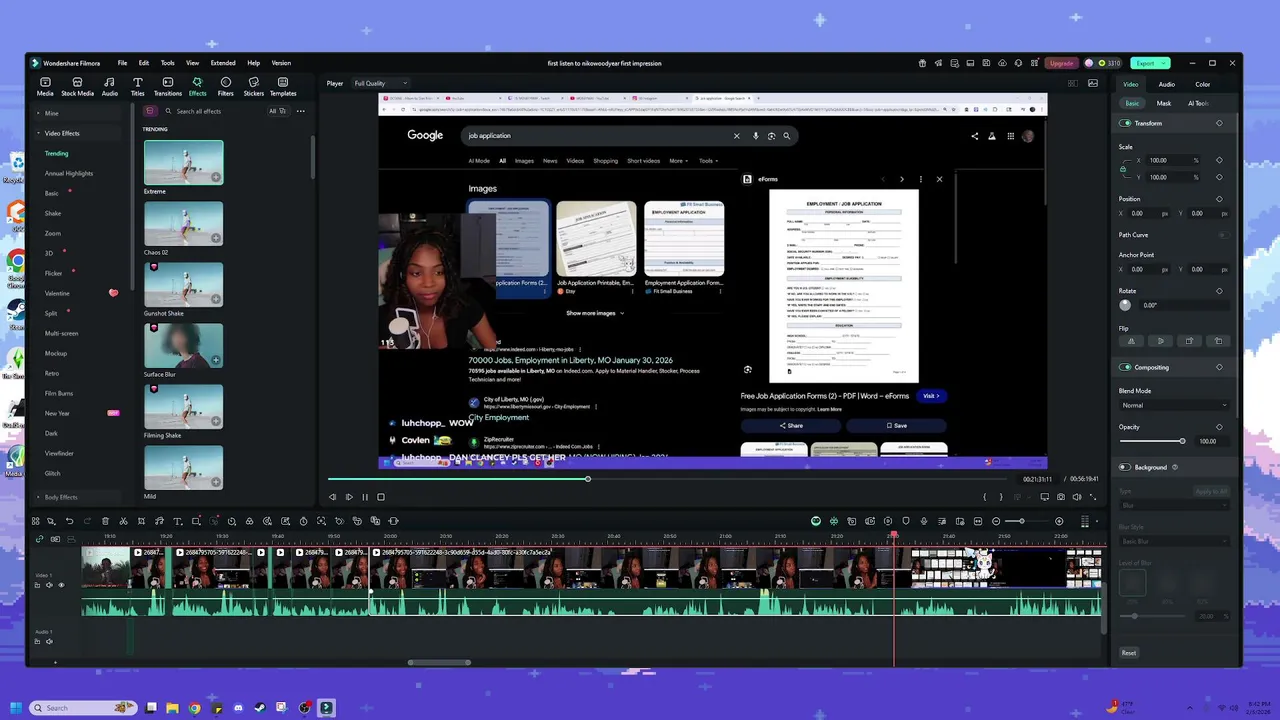
Task: Adjust the Opacity slider
Action: coord(1152,441)
